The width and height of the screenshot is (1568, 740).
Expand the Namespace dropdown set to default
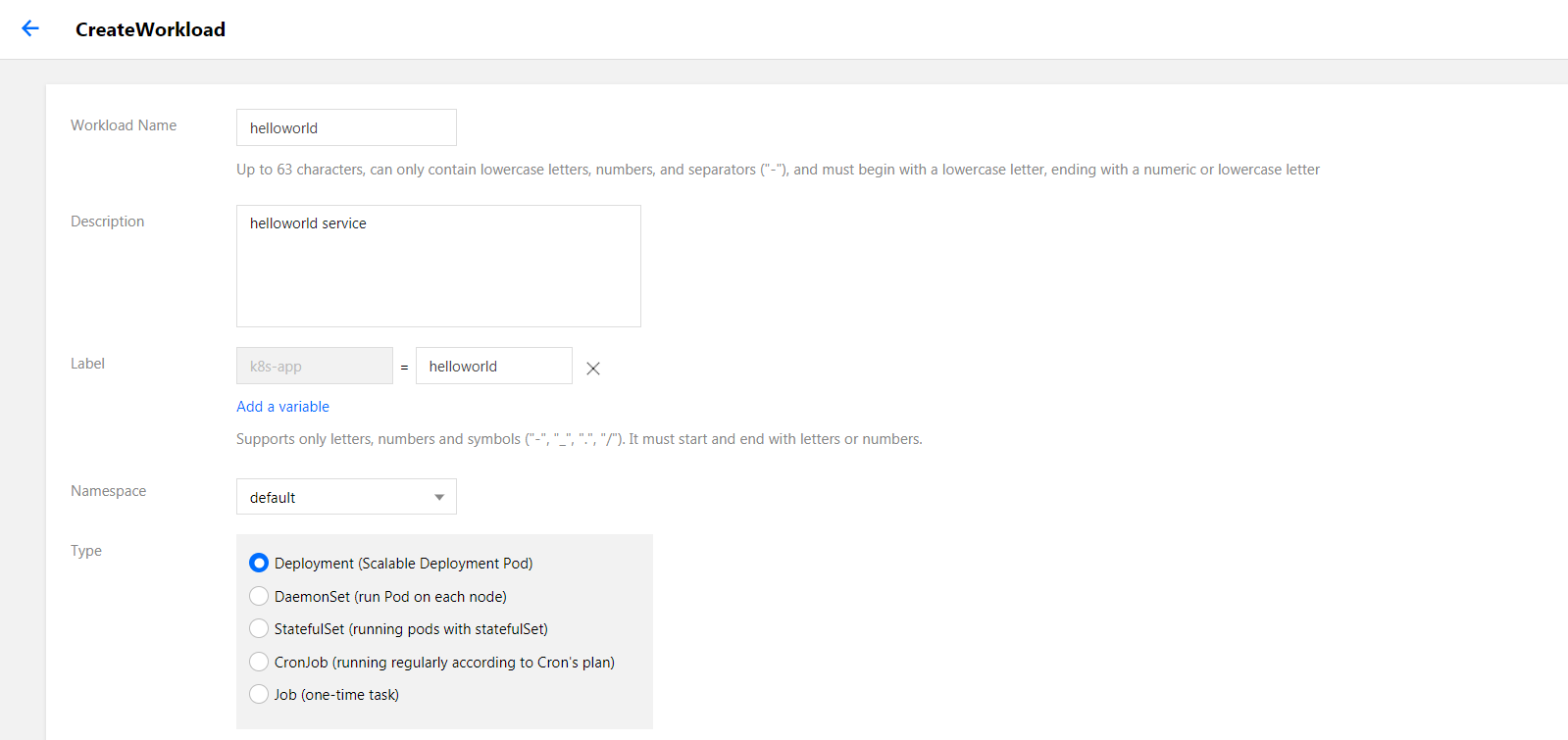tap(346, 497)
